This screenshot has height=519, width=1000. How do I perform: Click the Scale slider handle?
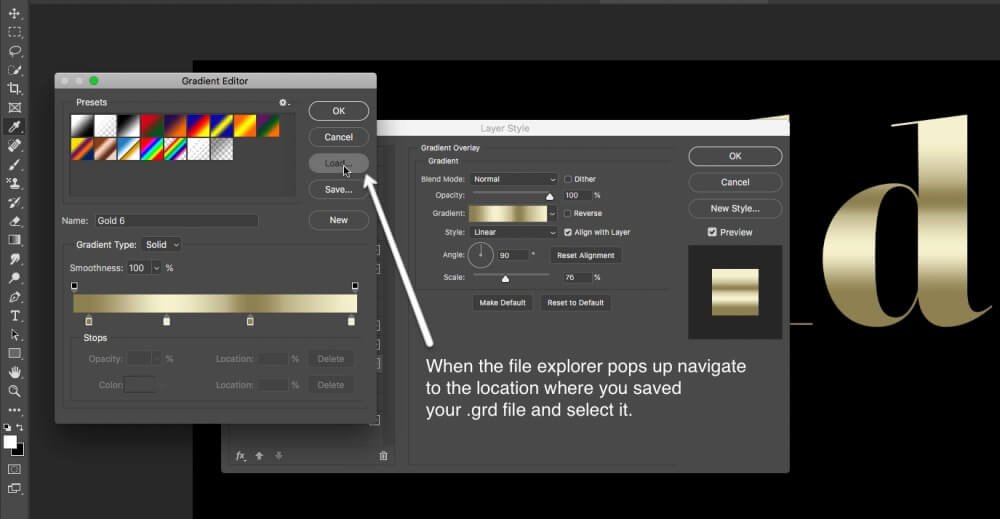(x=505, y=279)
